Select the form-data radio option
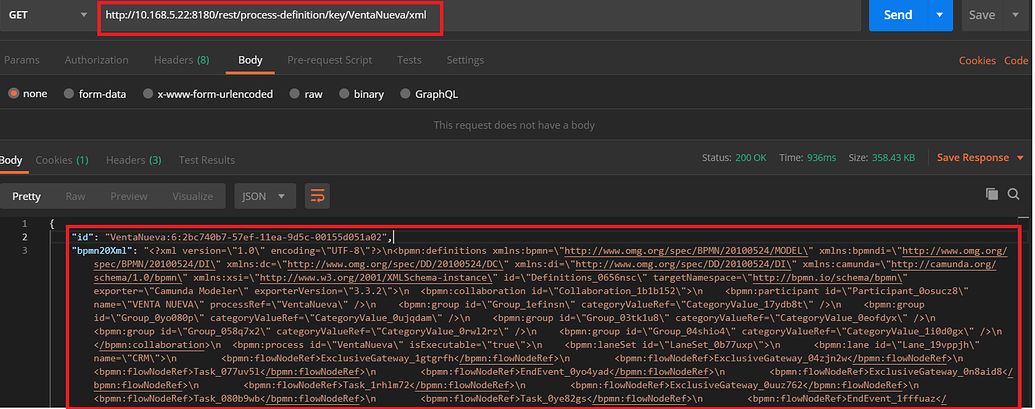This screenshot has width=1035, height=409. coord(69,94)
